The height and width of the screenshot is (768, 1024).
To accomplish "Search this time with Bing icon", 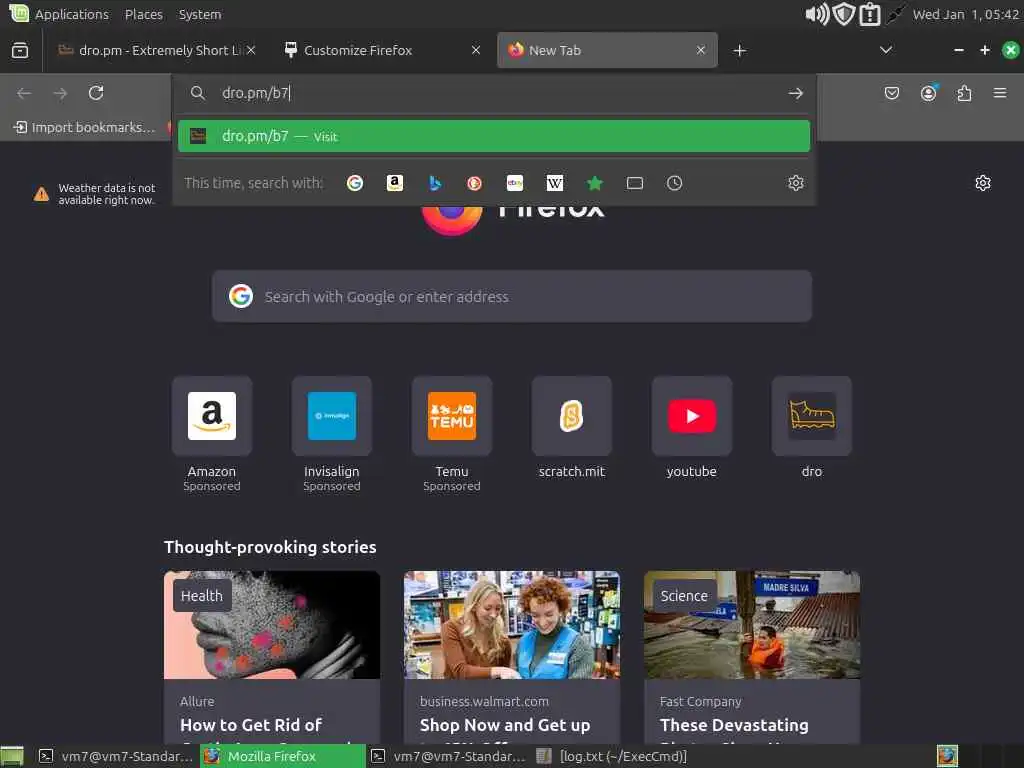I will click(x=435, y=184).
